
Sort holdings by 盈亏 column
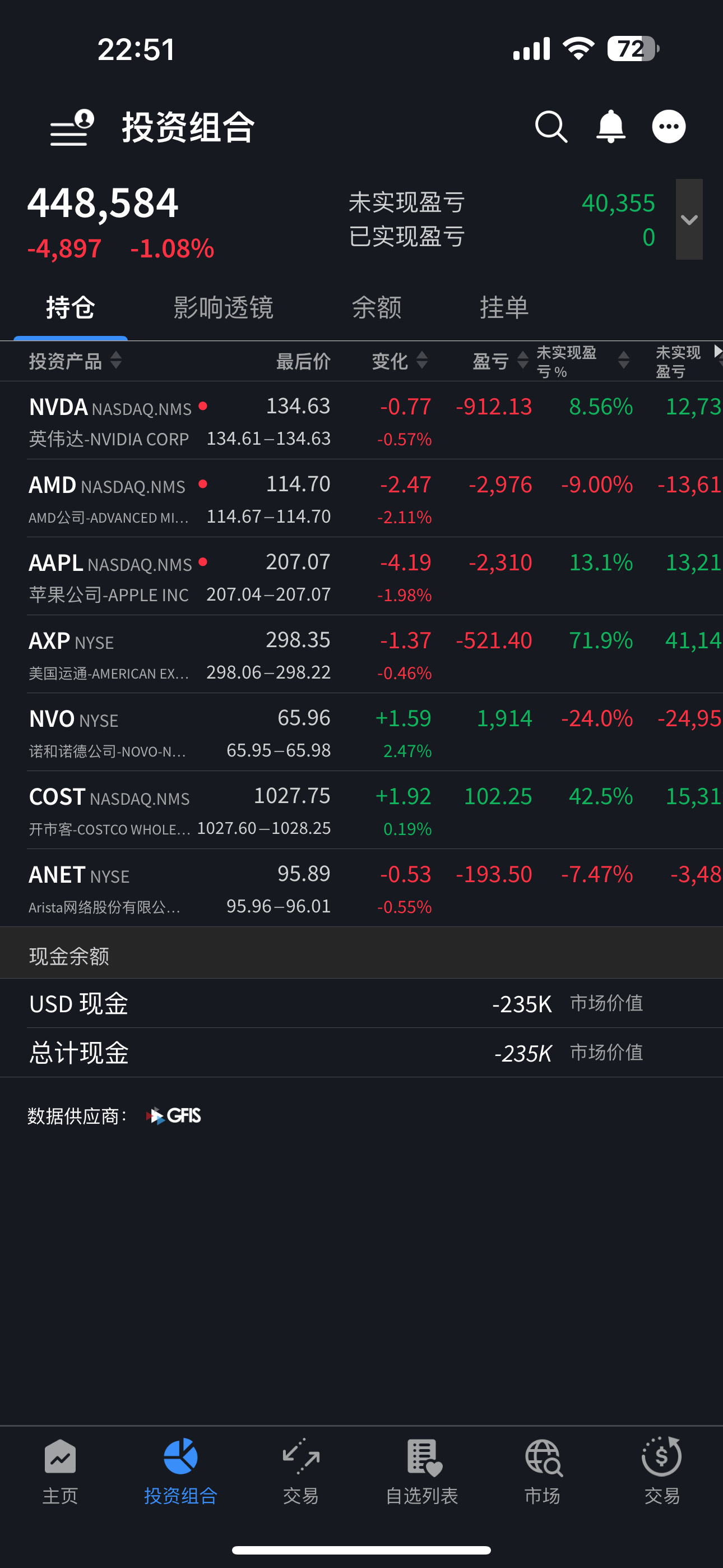pyautogui.click(x=499, y=361)
